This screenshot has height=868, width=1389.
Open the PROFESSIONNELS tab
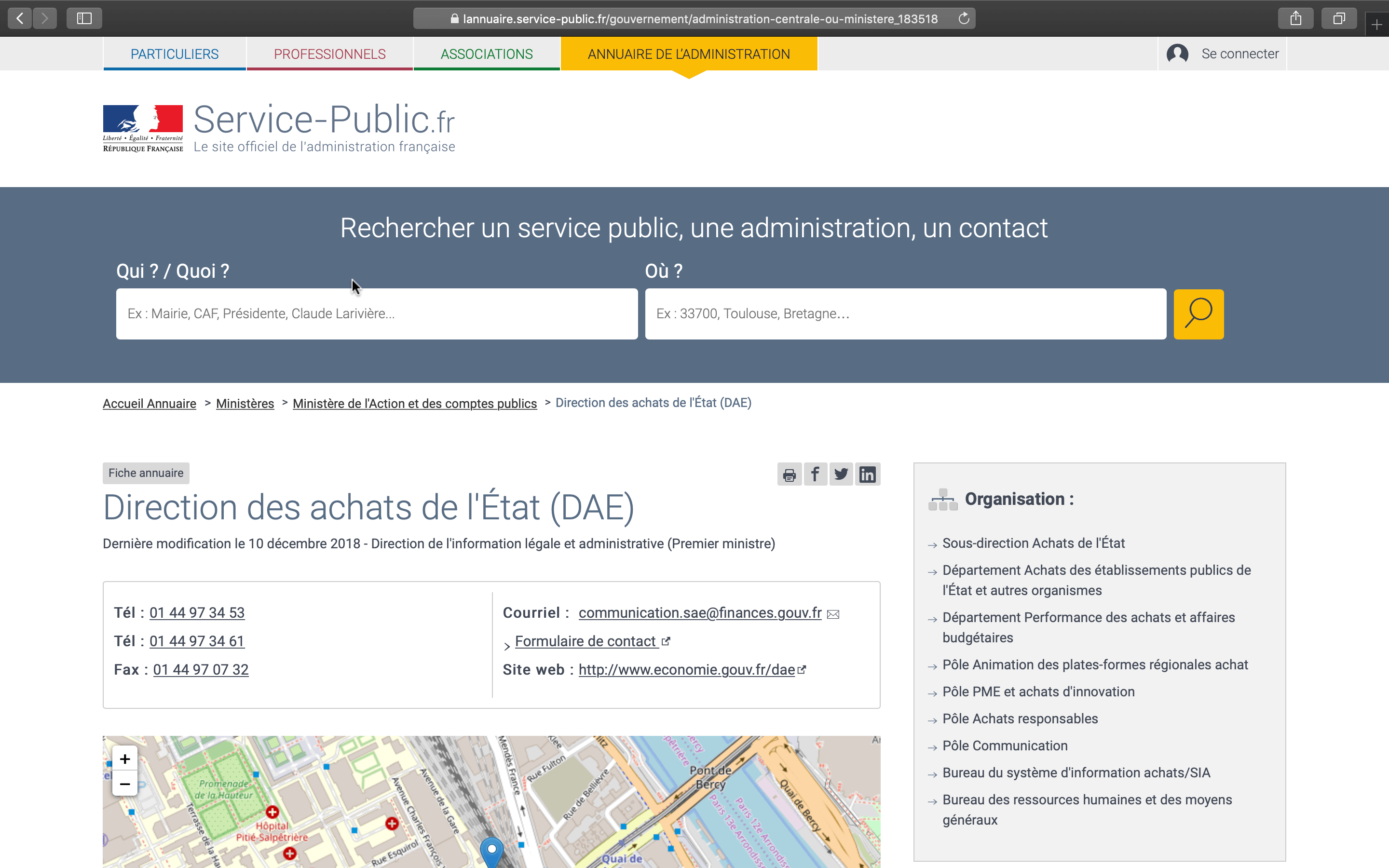[x=329, y=54]
